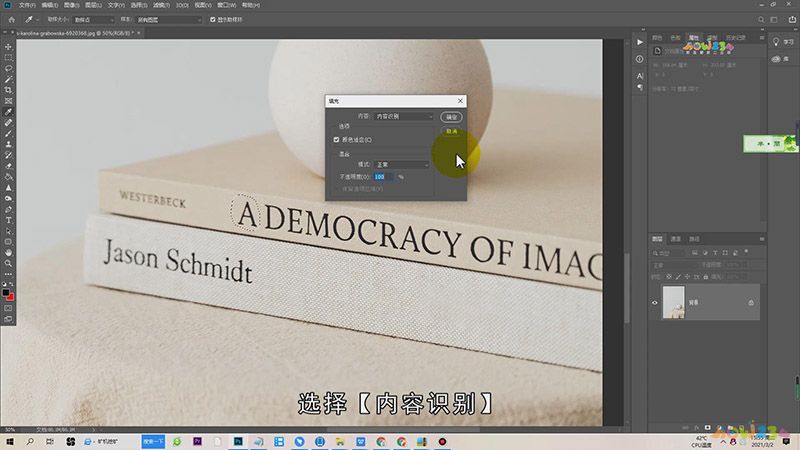Click the taskbar search magnifier
Image resolution: width=800 pixels, height=450 pixels.
coord(30,441)
